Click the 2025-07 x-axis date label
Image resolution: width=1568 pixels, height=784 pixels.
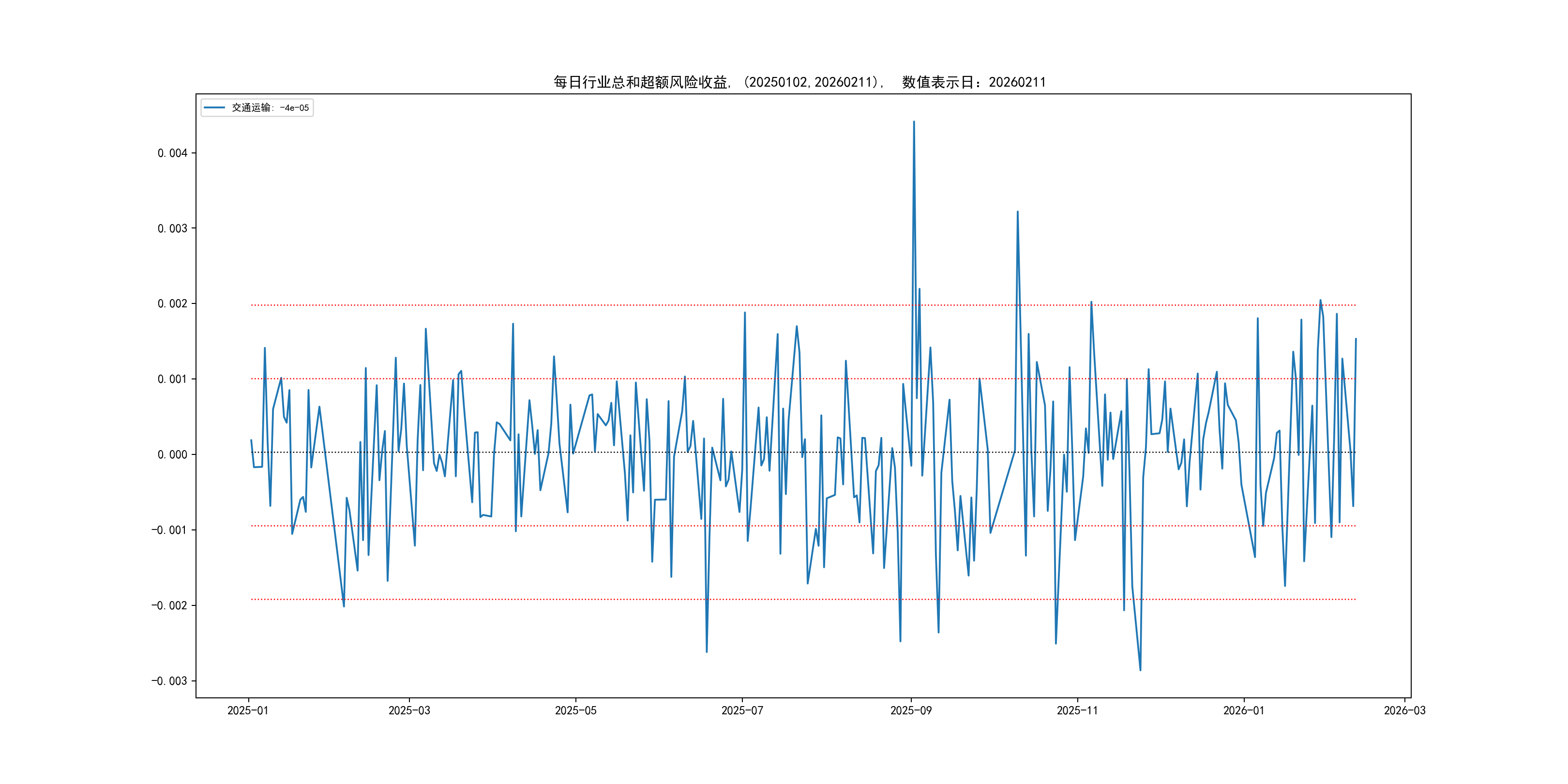(x=742, y=710)
